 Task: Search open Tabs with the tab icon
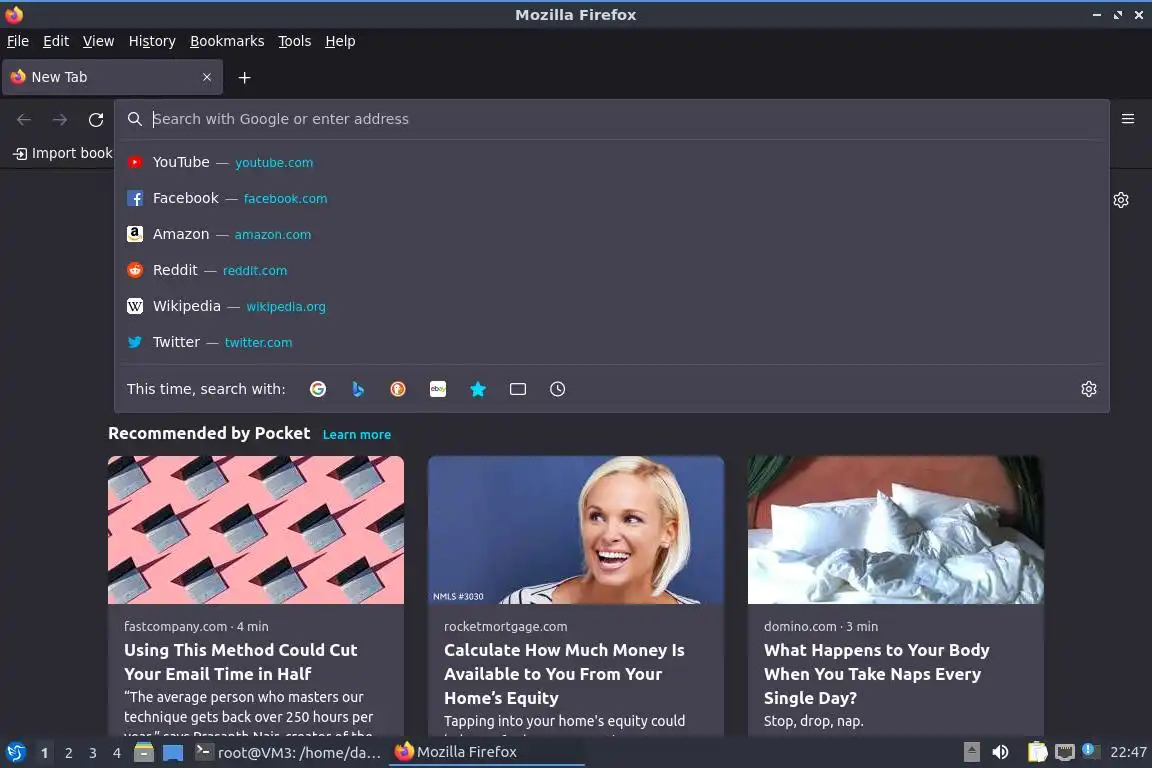point(518,389)
